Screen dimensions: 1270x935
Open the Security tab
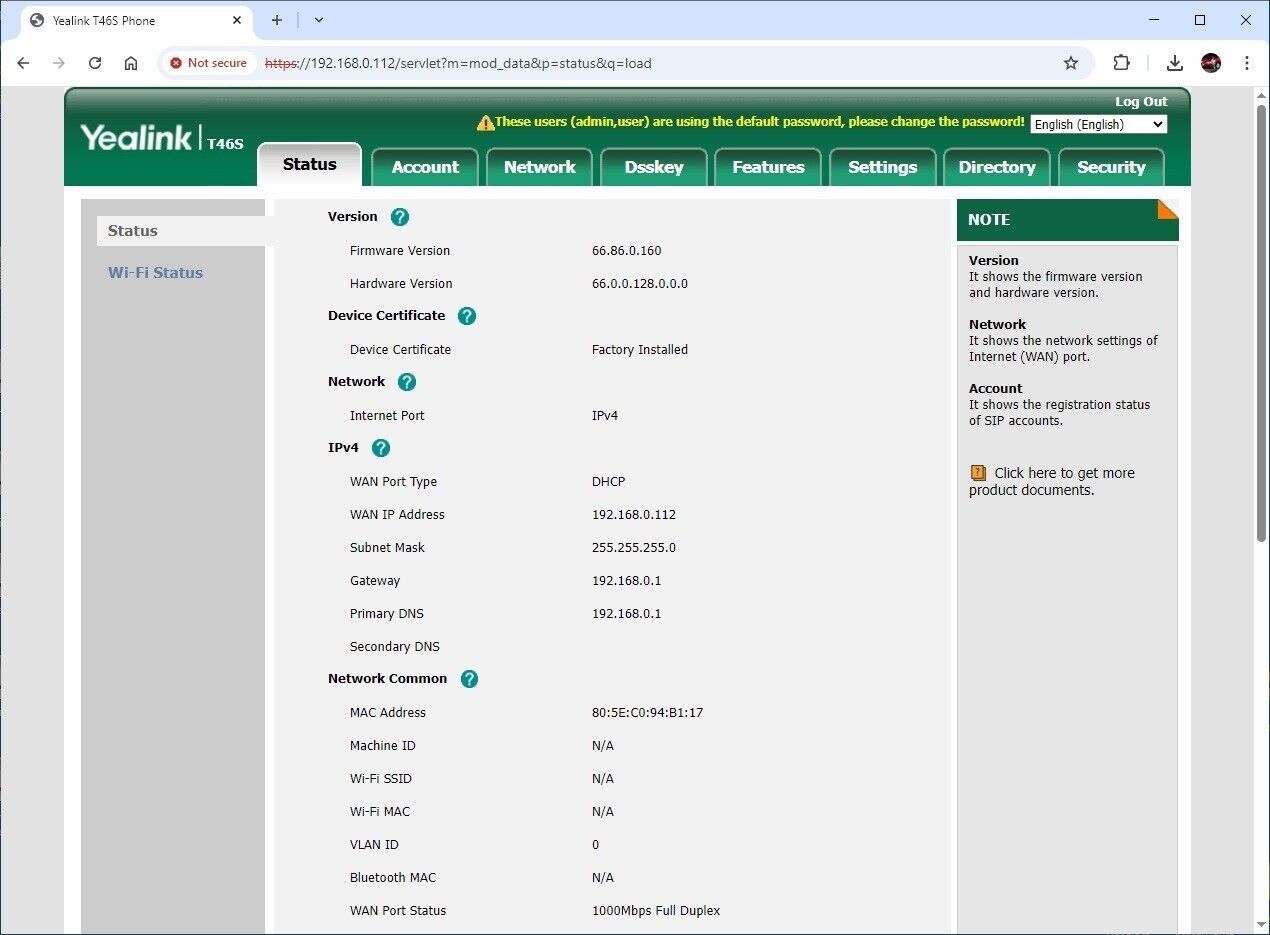[1111, 167]
